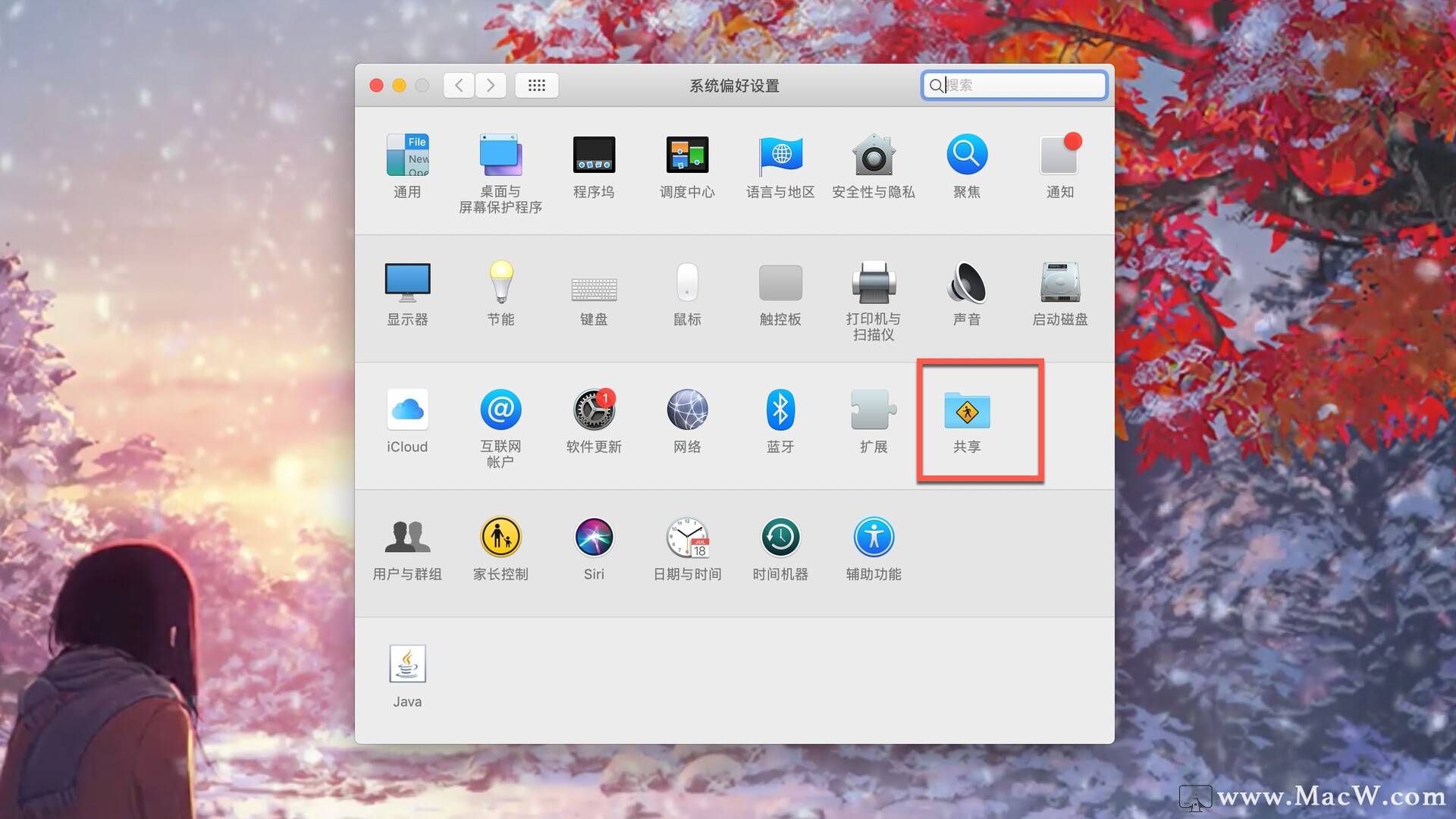The height and width of the screenshot is (819, 1456).
Task: Click the back navigation arrow
Action: point(459,85)
